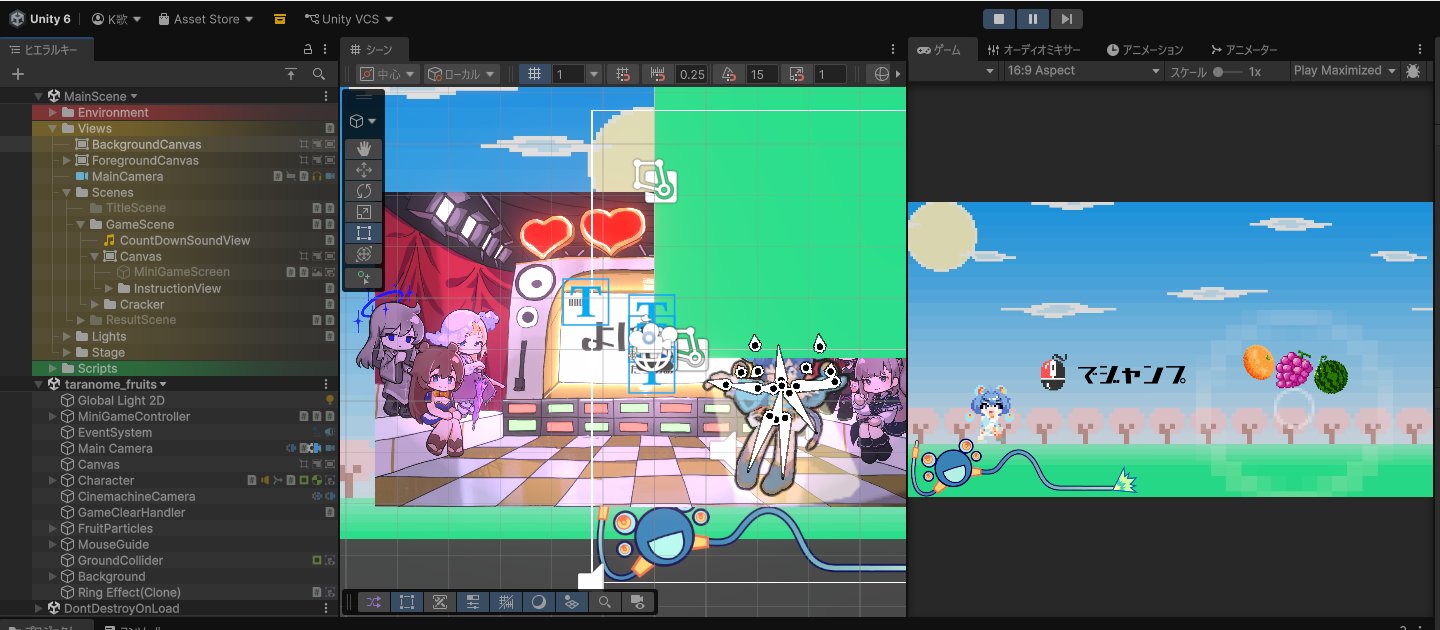
Task: Expand the Cracker tree node
Action: tap(95, 304)
